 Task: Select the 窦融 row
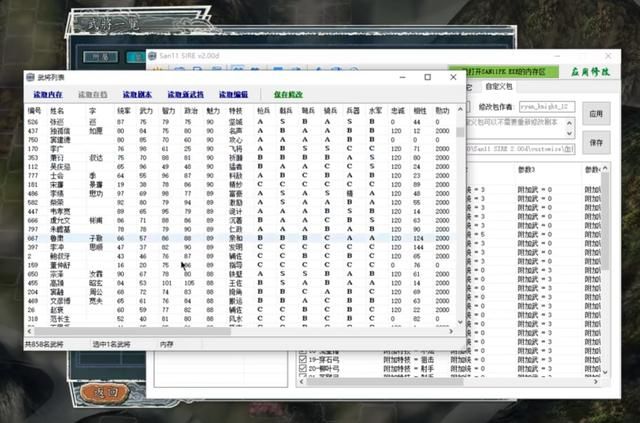tap(240, 292)
